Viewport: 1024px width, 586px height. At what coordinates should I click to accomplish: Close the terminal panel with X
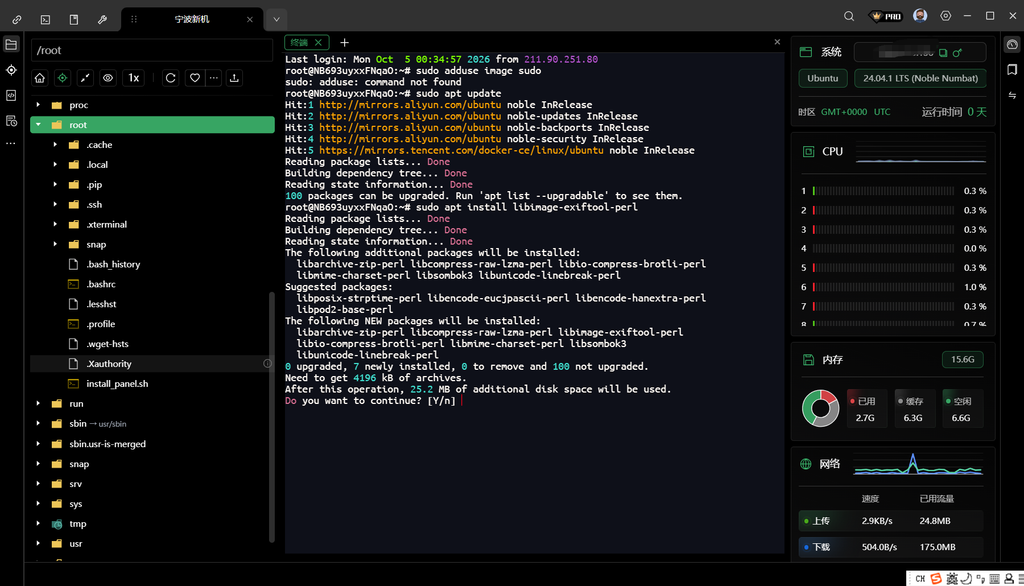pos(777,42)
